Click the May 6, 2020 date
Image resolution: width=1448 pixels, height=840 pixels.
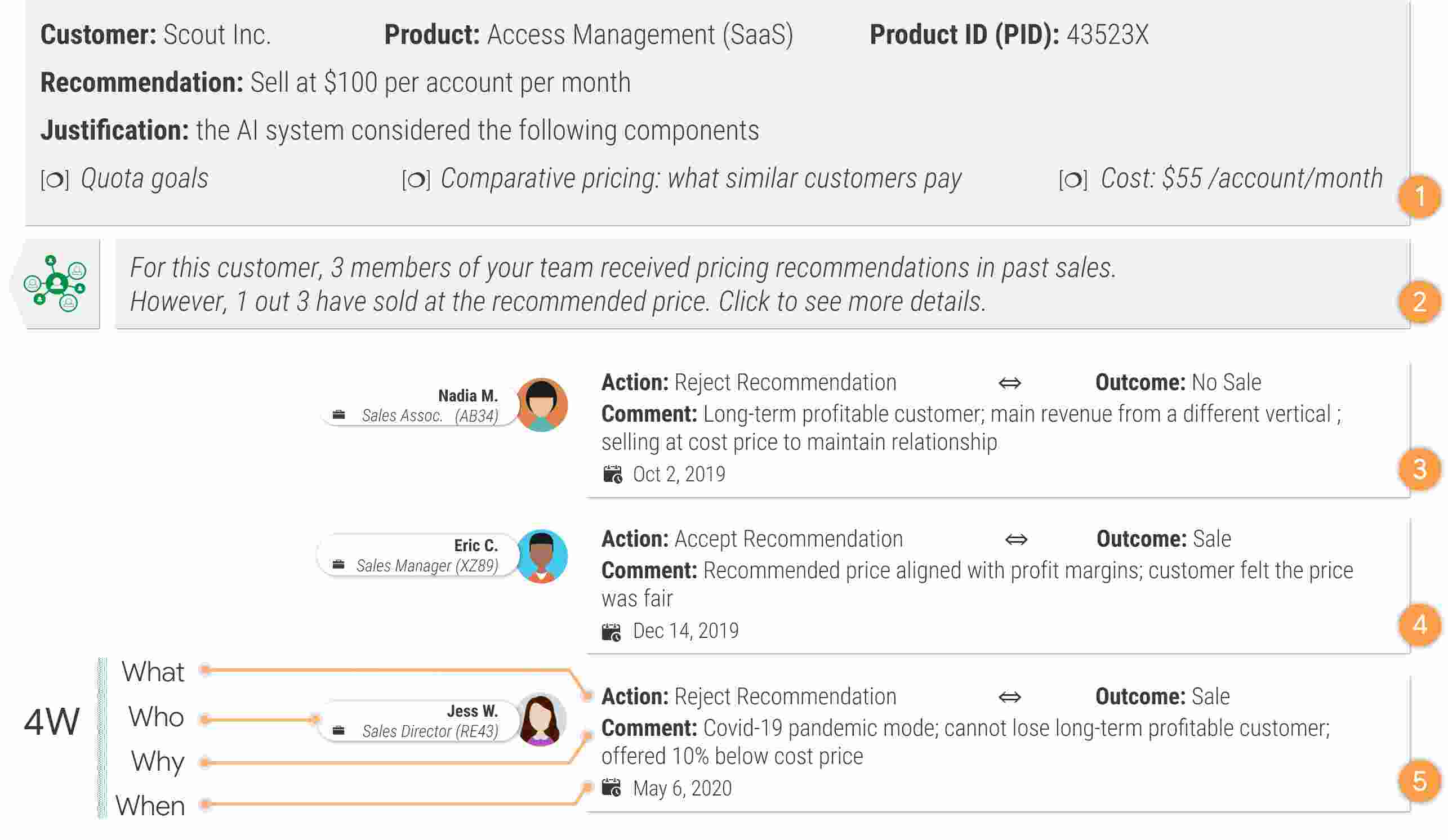tap(682, 788)
